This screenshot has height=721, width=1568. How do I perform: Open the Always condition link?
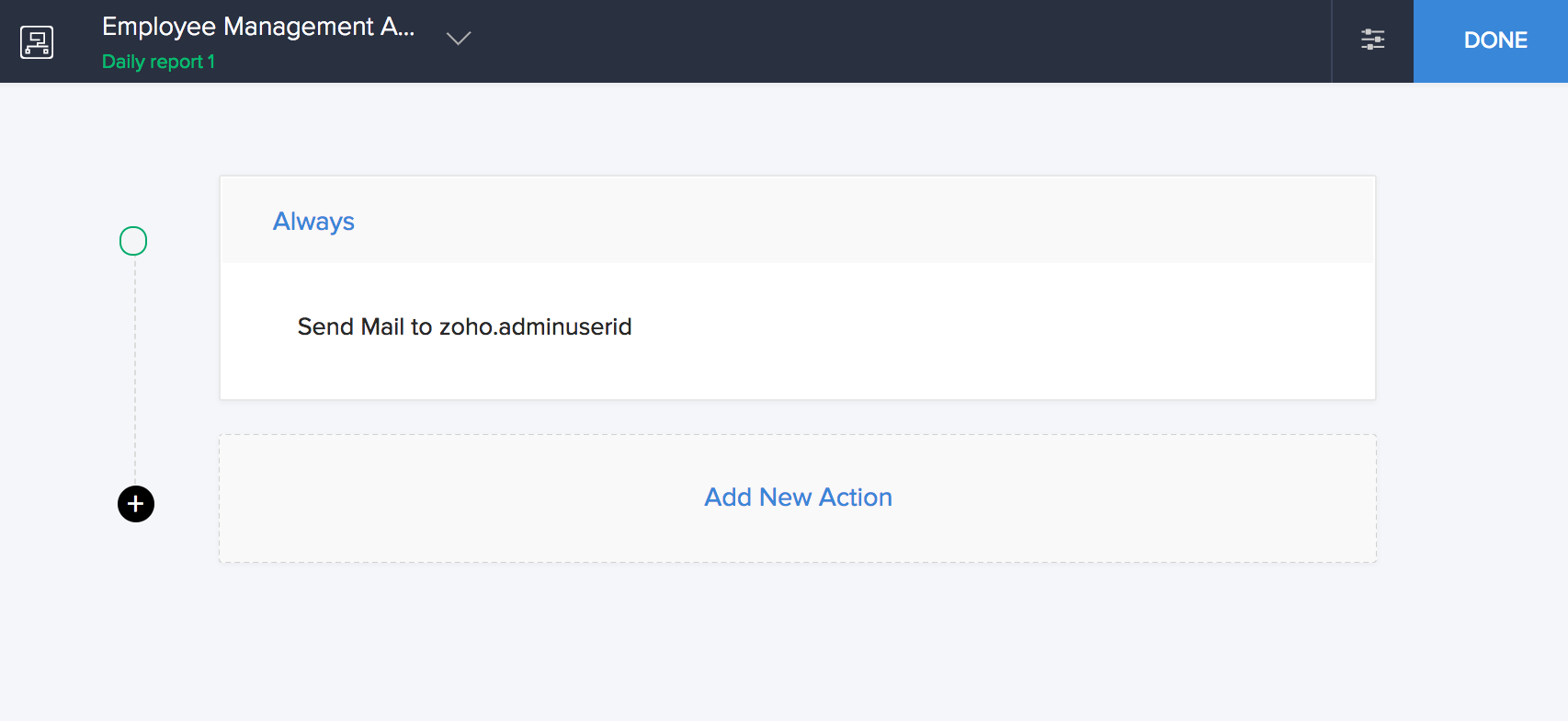pyautogui.click(x=313, y=222)
